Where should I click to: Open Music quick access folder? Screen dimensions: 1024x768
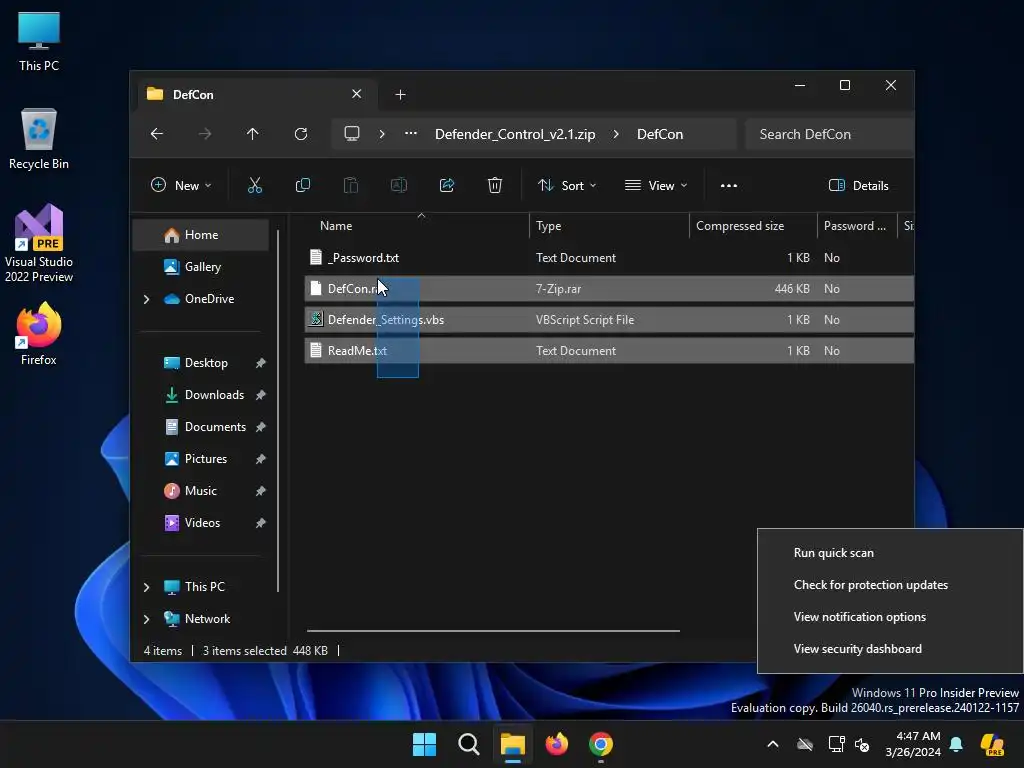click(x=201, y=490)
